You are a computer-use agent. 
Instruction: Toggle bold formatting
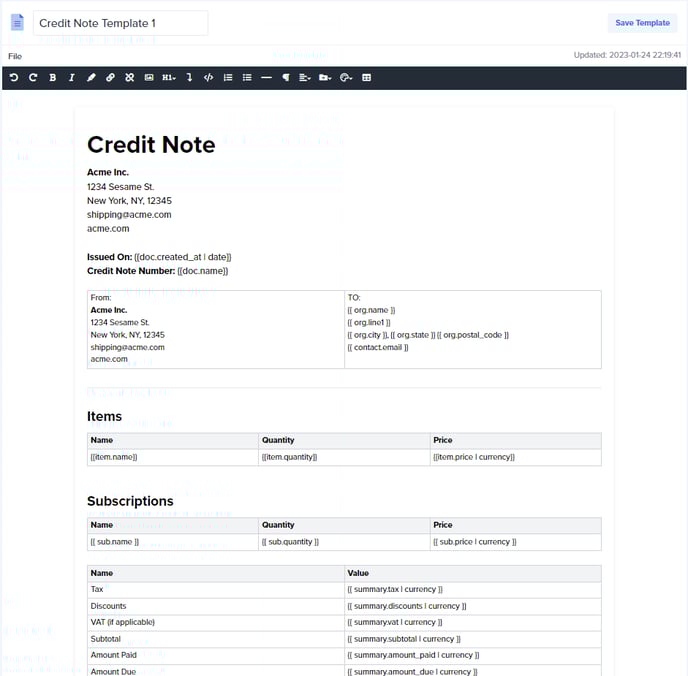[x=52, y=78]
